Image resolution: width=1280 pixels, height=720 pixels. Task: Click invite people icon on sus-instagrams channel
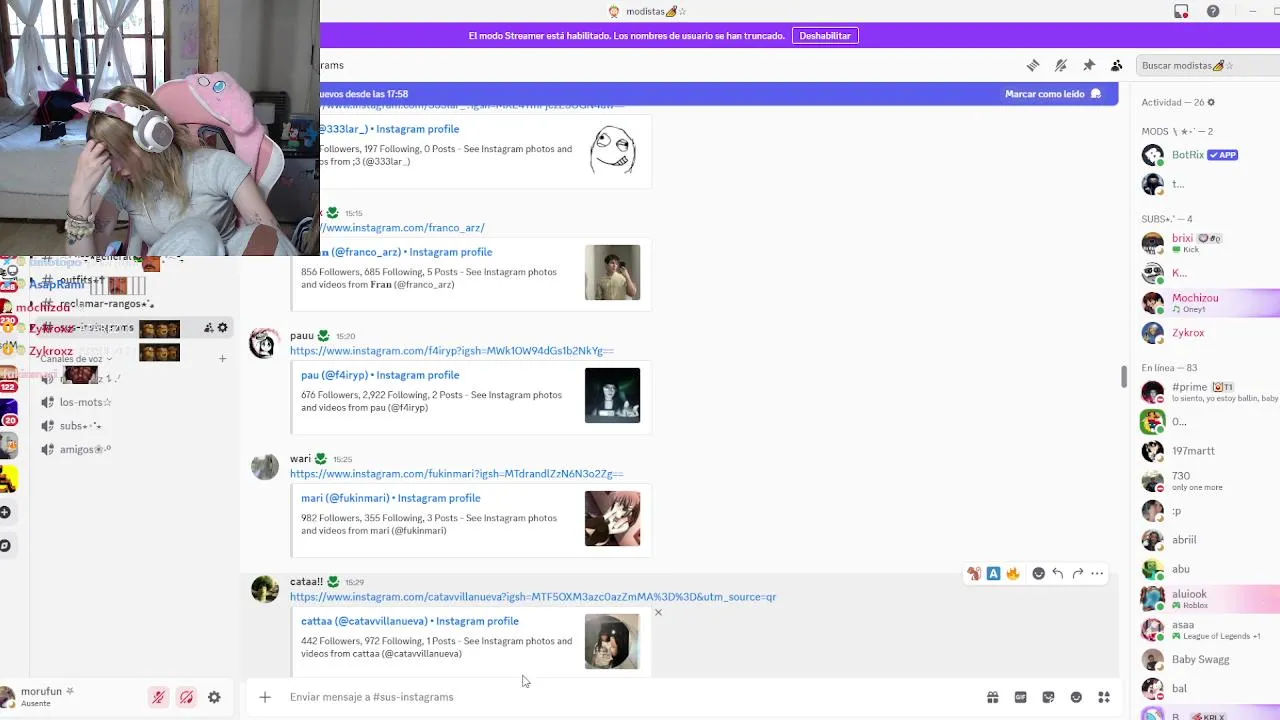coord(208,328)
